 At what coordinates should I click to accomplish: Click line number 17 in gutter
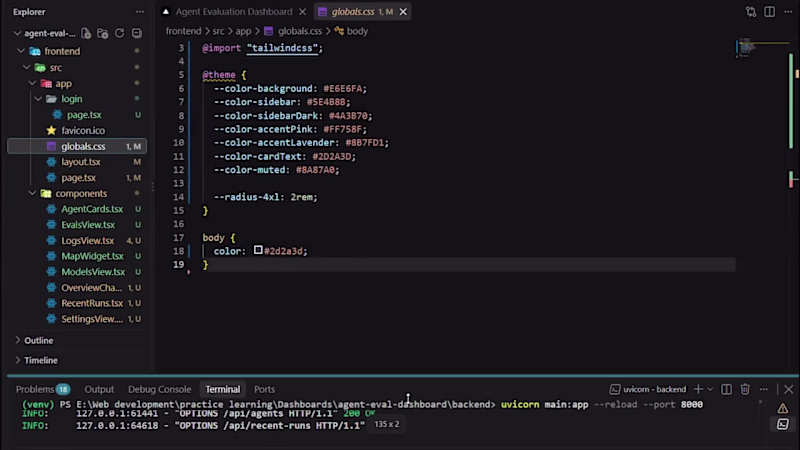click(178, 238)
